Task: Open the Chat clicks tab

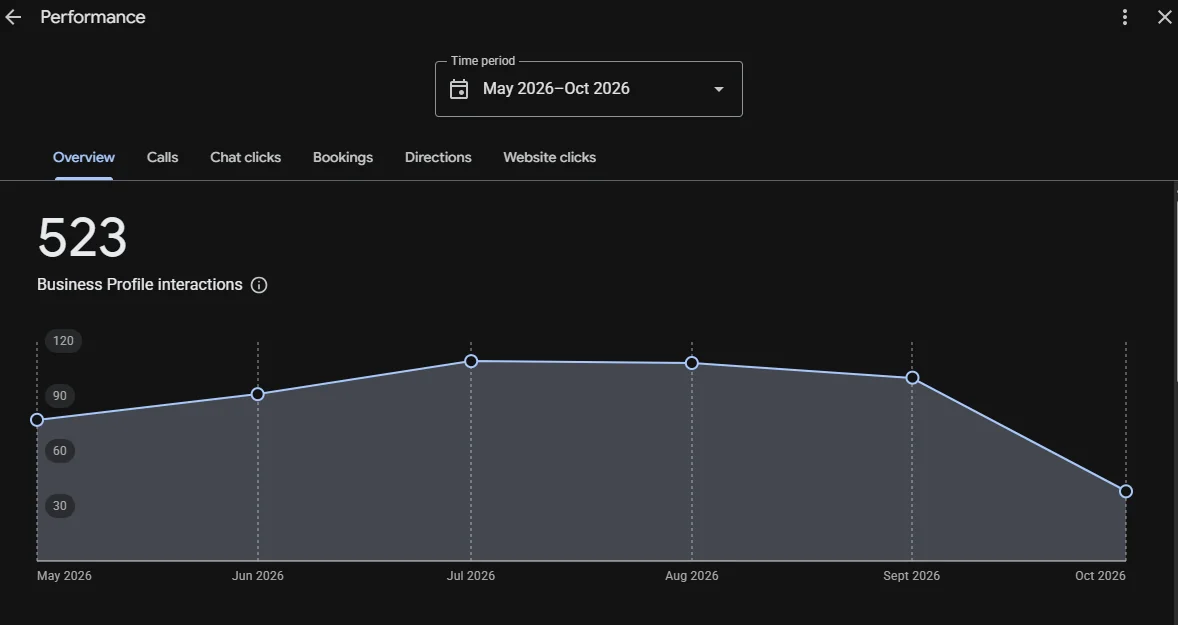Action: (x=246, y=157)
